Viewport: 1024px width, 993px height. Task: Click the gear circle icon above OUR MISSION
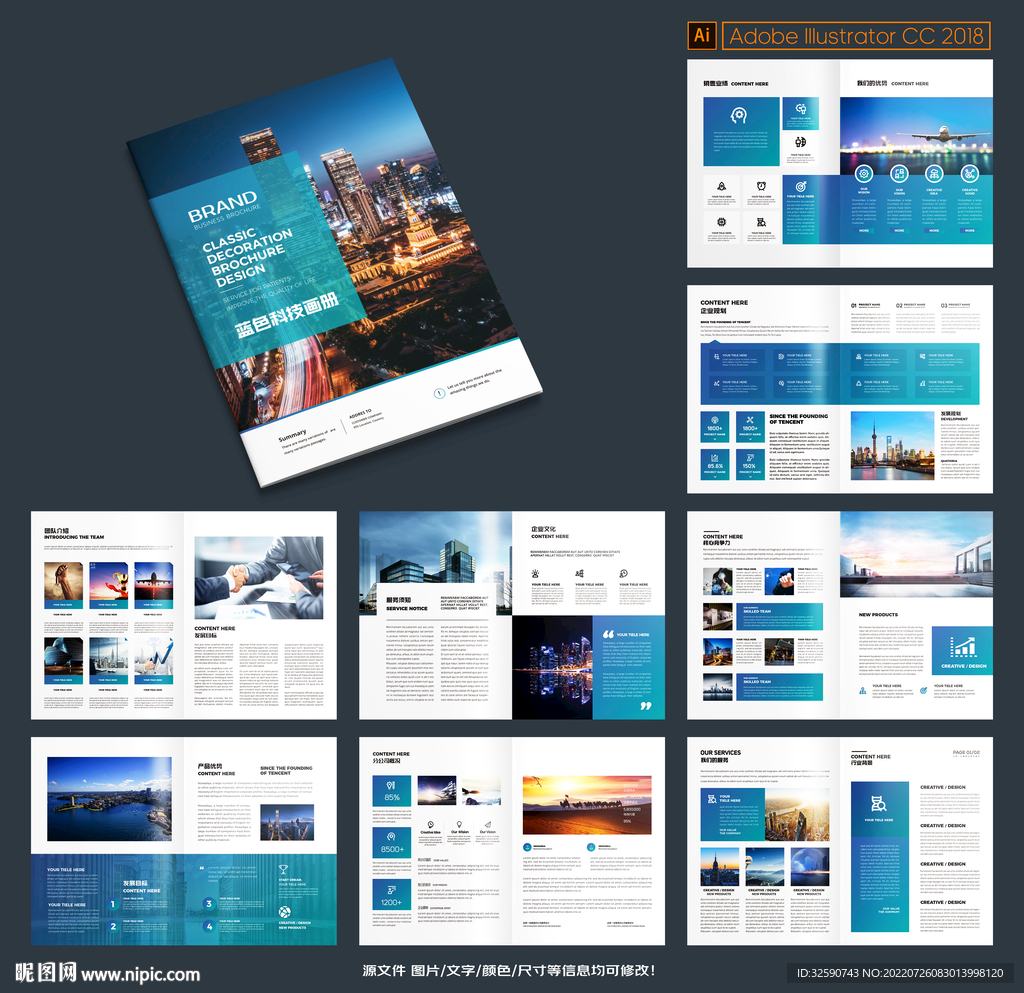coord(864,174)
